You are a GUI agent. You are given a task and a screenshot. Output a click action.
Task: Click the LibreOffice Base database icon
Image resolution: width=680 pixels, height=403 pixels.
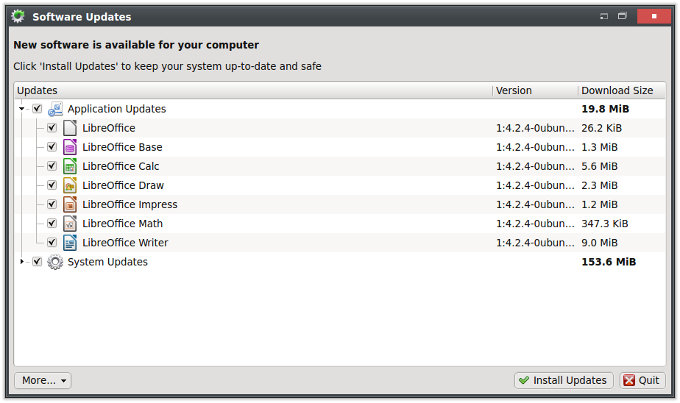(x=70, y=147)
